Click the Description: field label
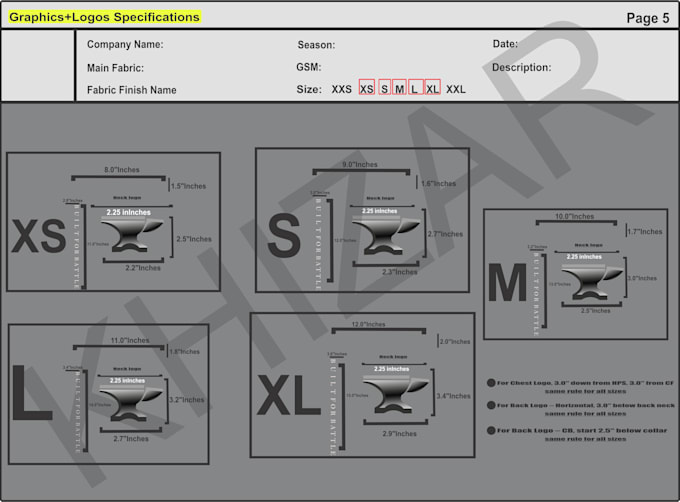The height and width of the screenshot is (502, 680). [x=522, y=68]
